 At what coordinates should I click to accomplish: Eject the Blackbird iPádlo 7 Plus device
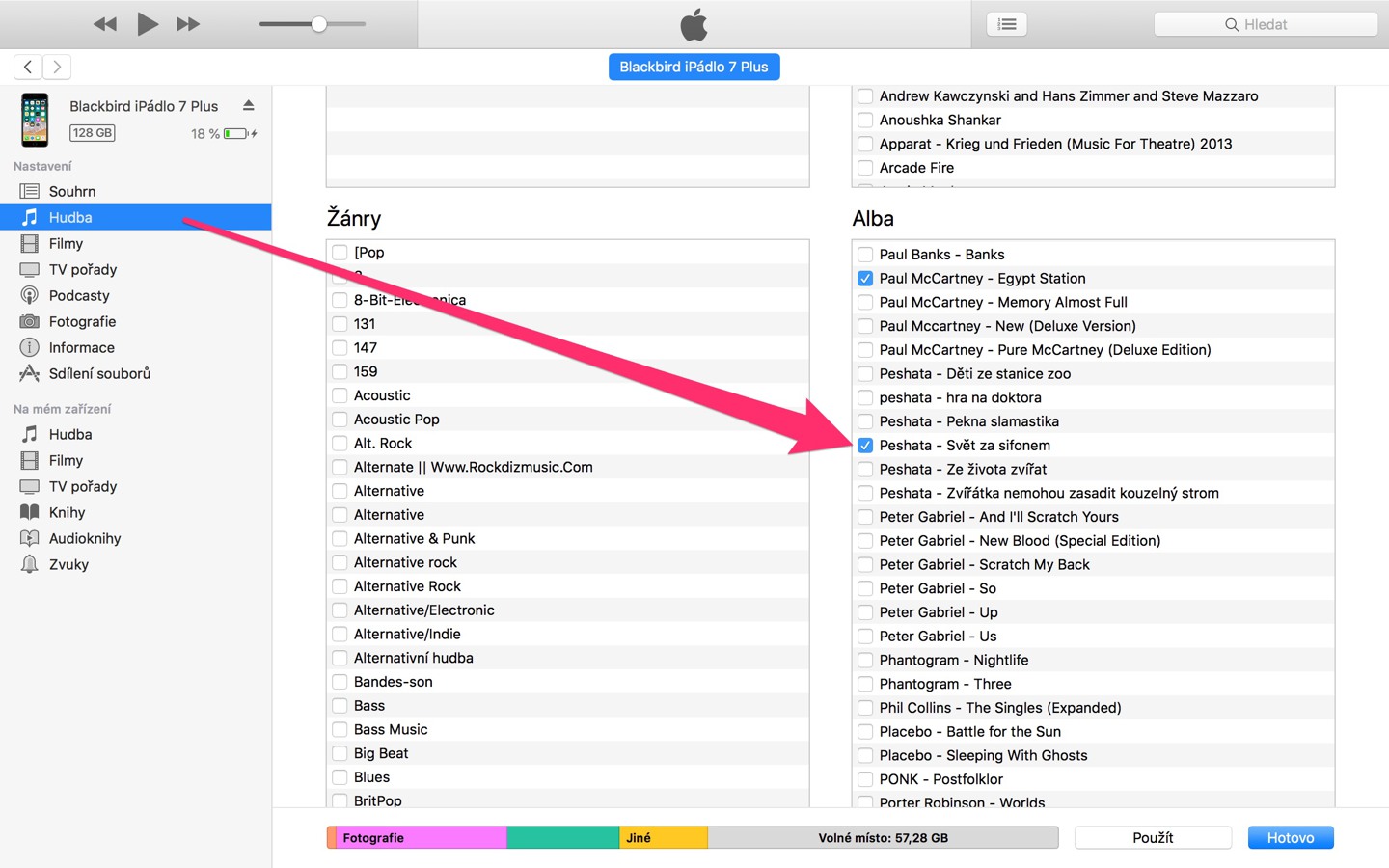pyautogui.click(x=249, y=105)
